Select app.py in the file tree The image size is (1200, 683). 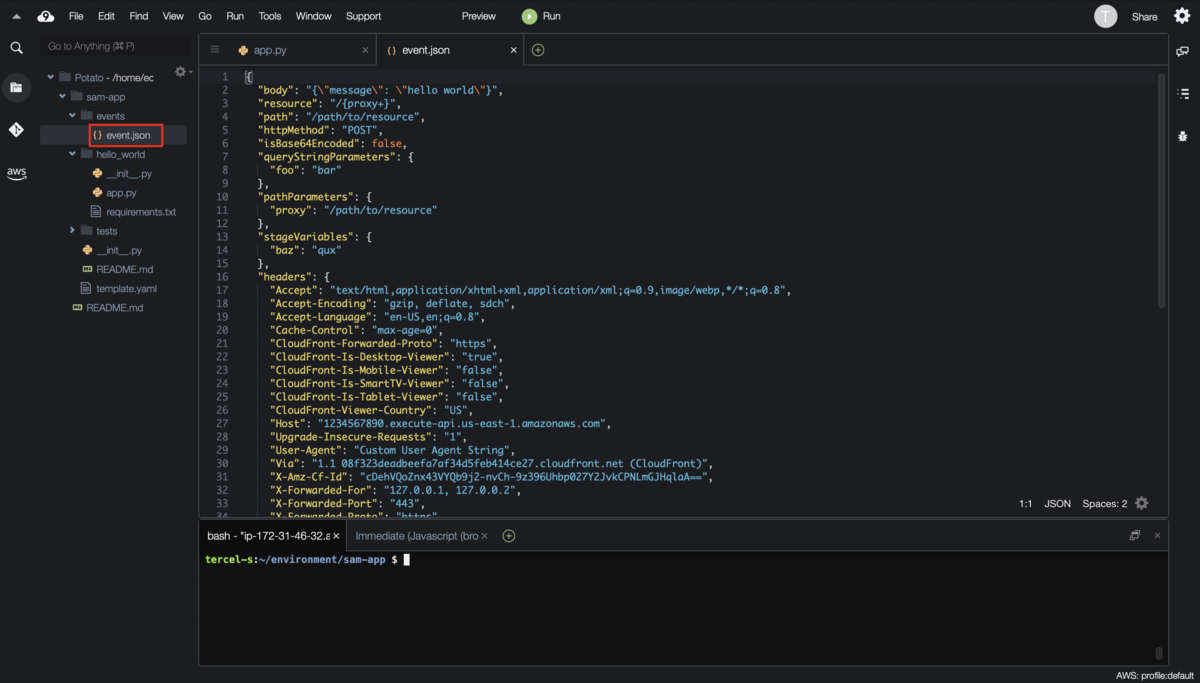(x=121, y=193)
